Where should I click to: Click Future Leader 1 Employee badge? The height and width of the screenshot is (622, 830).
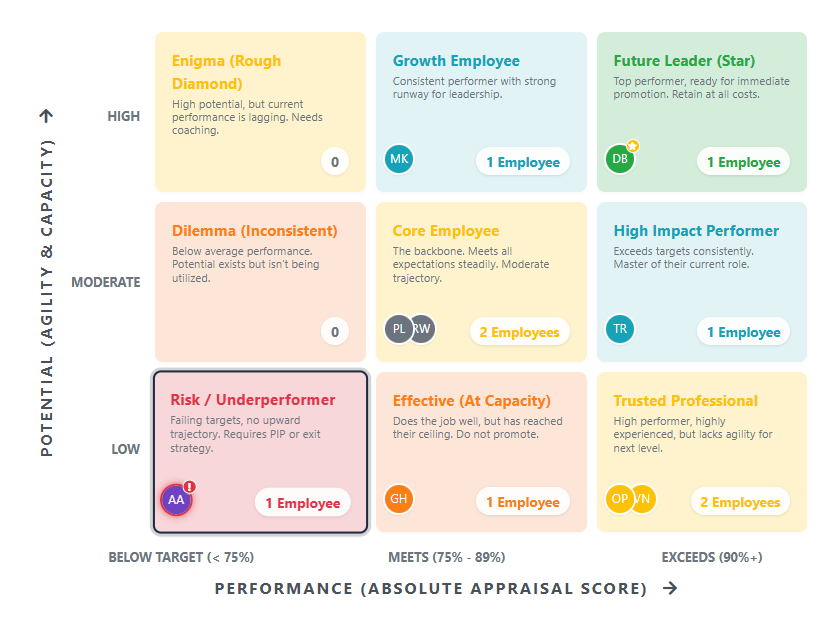(744, 162)
